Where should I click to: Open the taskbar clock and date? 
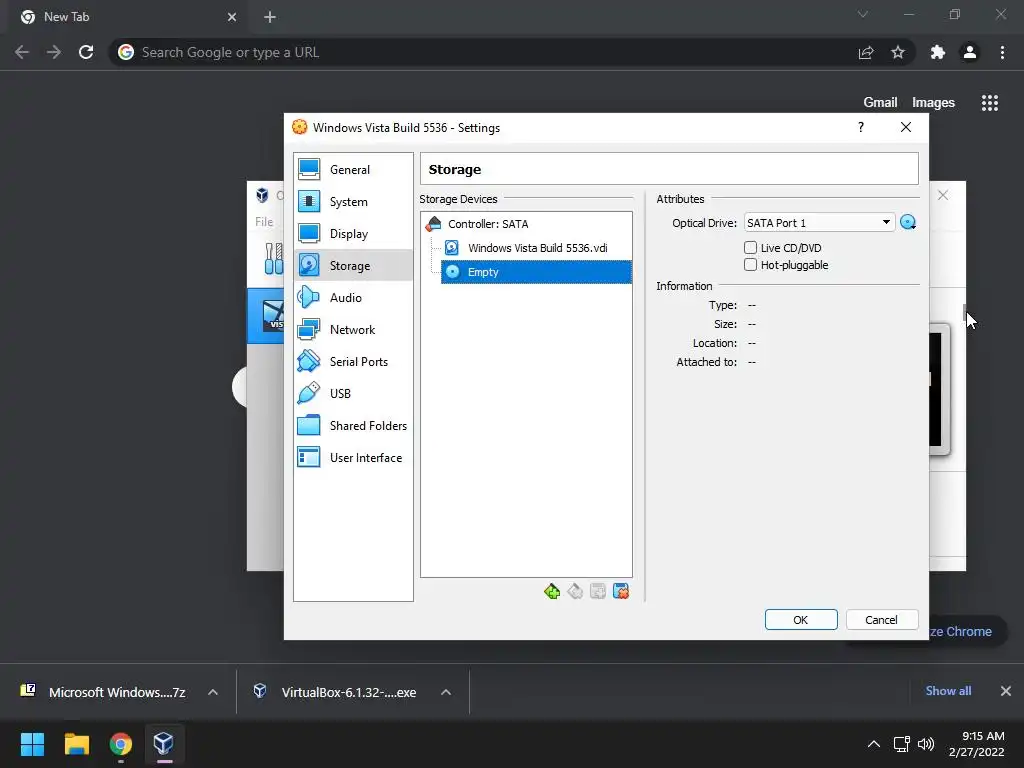click(x=976, y=744)
